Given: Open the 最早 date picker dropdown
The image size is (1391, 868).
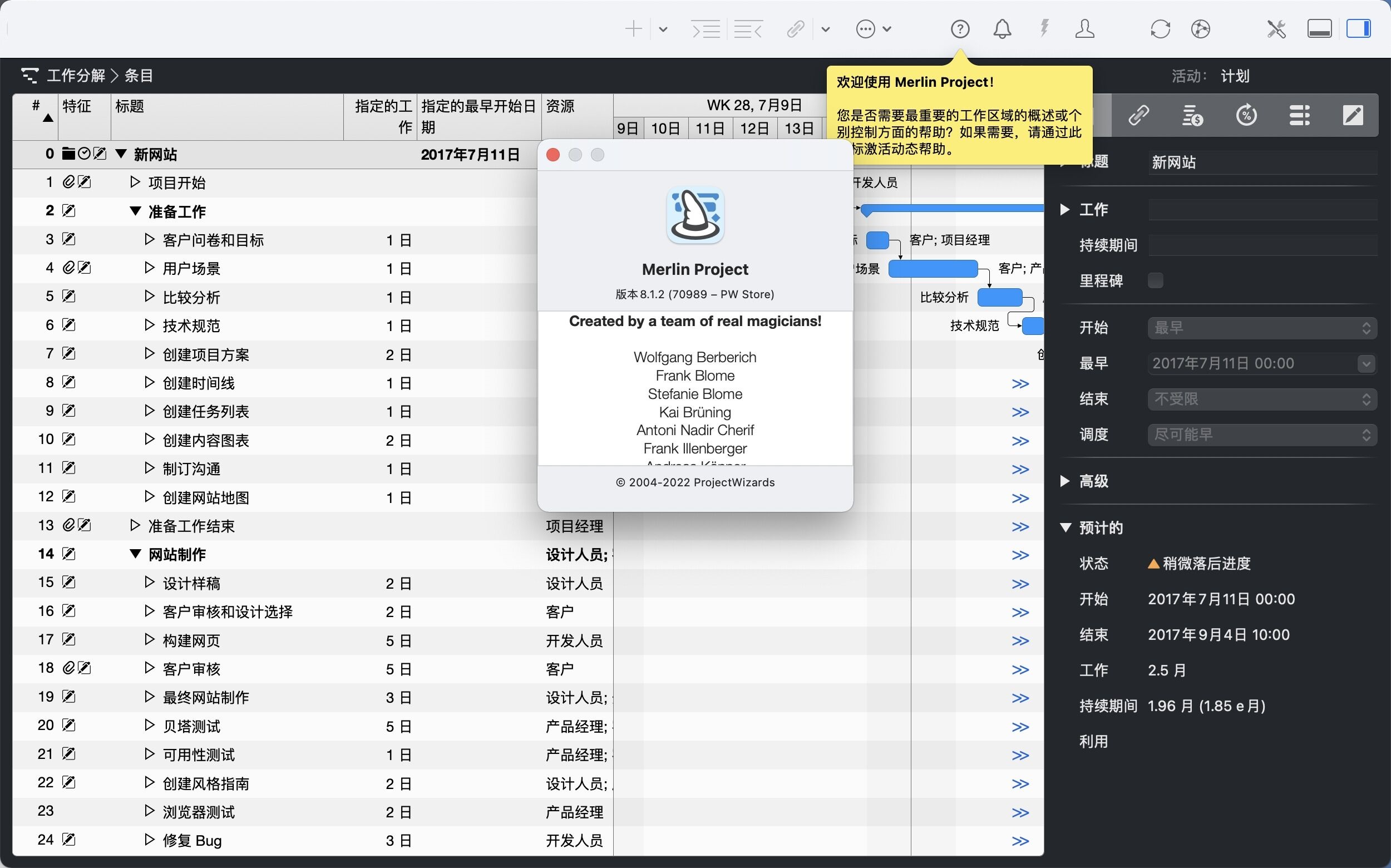Looking at the screenshot, I should click(x=1367, y=363).
